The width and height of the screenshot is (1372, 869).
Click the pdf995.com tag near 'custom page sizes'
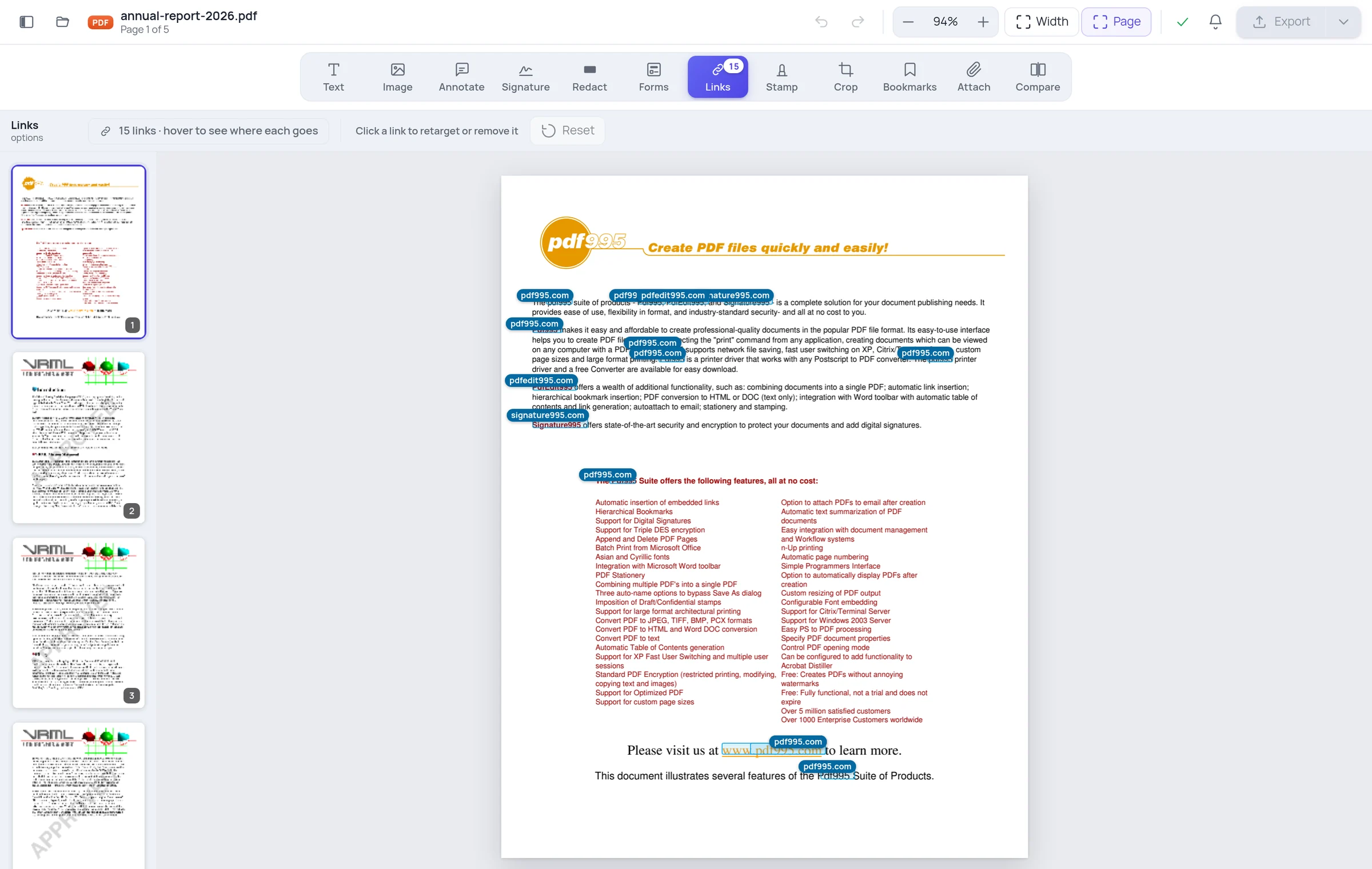[926, 353]
